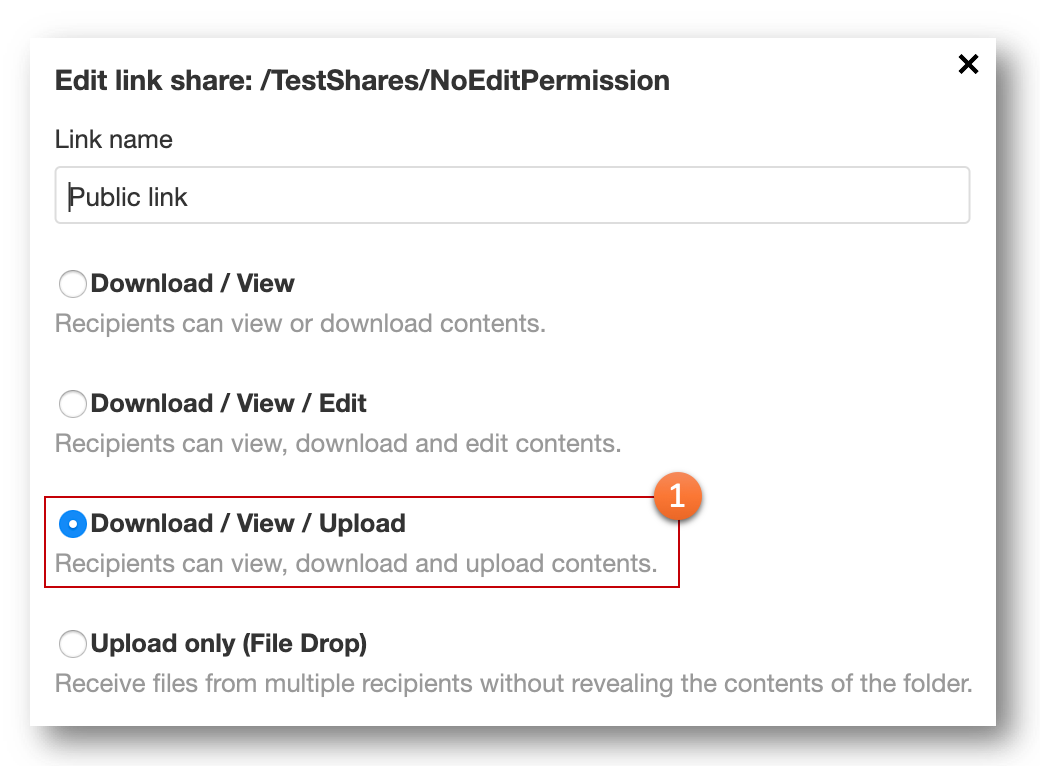Click 'Recipients can view or download contents' description
Image resolution: width=1040 pixels, height=766 pixels.
[300, 324]
